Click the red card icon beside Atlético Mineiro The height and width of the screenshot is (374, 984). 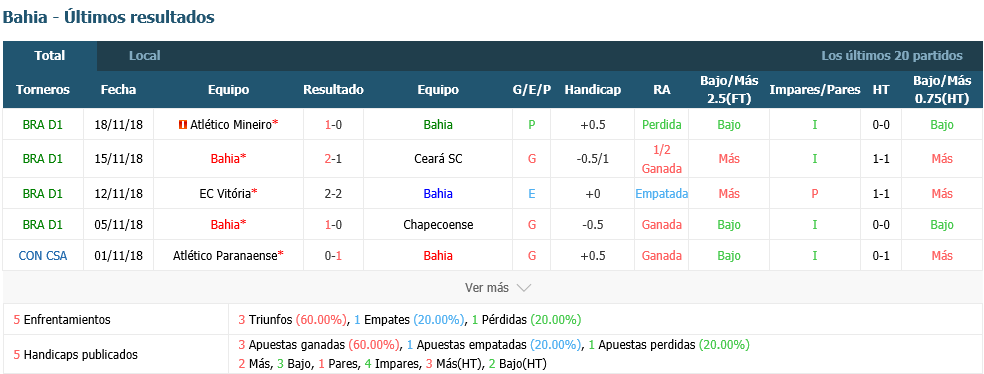pyautogui.click(x=183, y=125)
